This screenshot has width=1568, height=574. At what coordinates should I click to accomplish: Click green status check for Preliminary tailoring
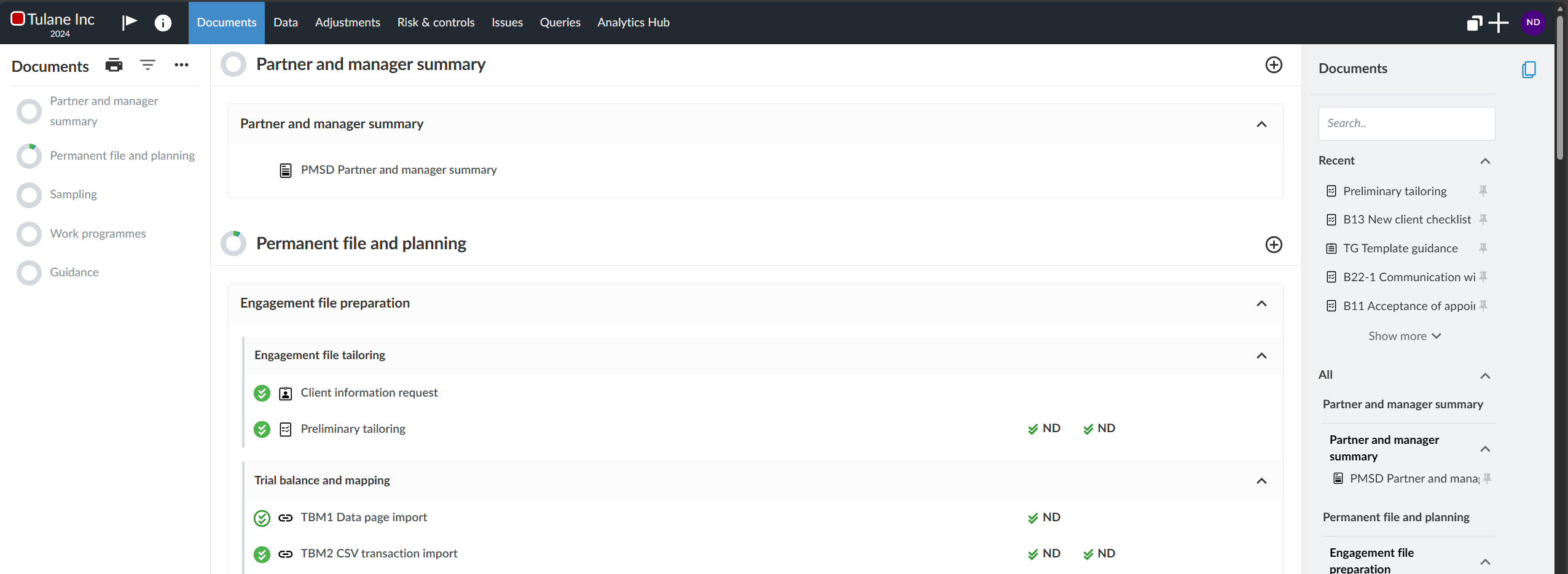tap(262, 429)
